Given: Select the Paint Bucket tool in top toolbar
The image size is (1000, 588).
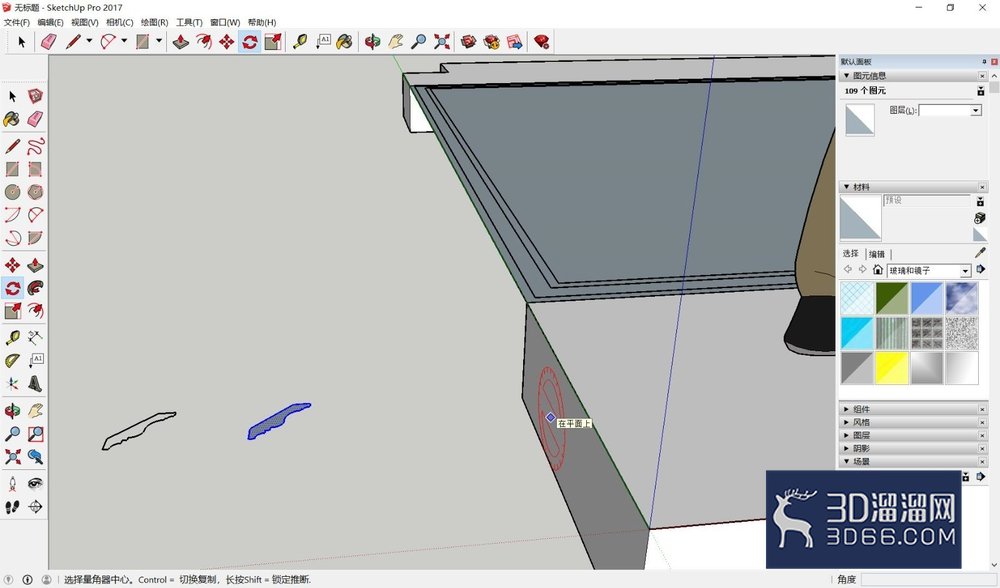Looking at the screenshot, I should pyautogui.click(x=344, y=42).
